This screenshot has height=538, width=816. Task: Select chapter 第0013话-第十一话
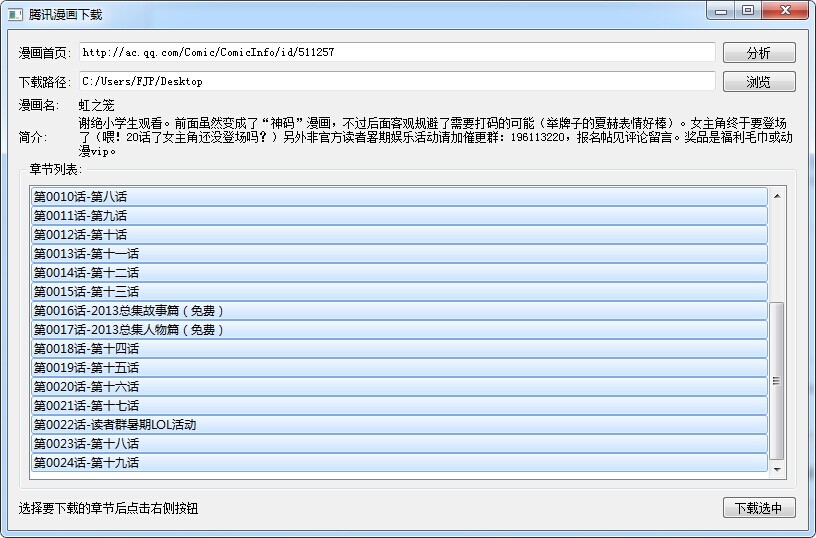tap(399, 253)
